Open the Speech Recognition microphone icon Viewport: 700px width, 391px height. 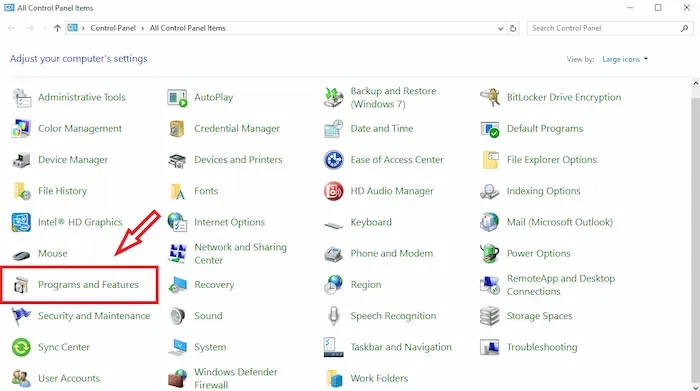pos(333,316)
